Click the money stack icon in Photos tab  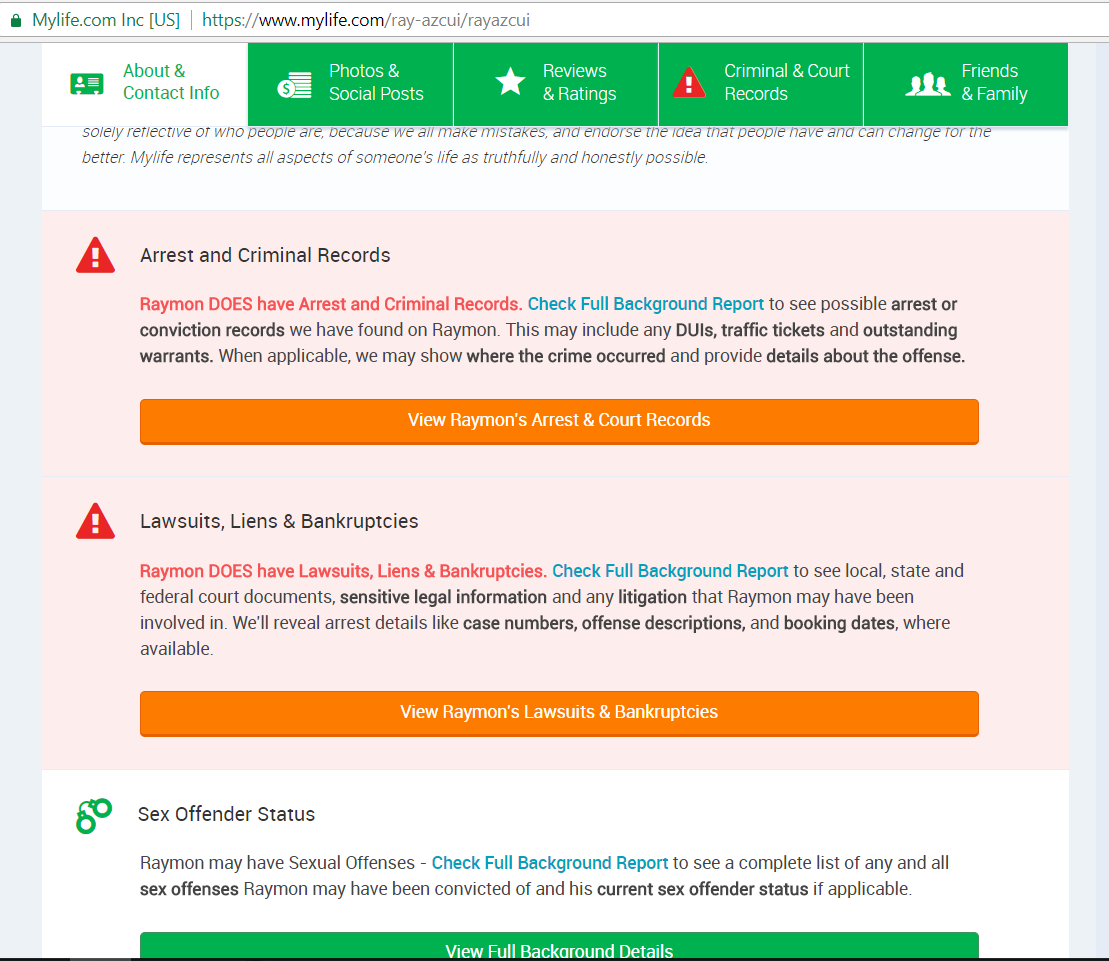point(294,85)
